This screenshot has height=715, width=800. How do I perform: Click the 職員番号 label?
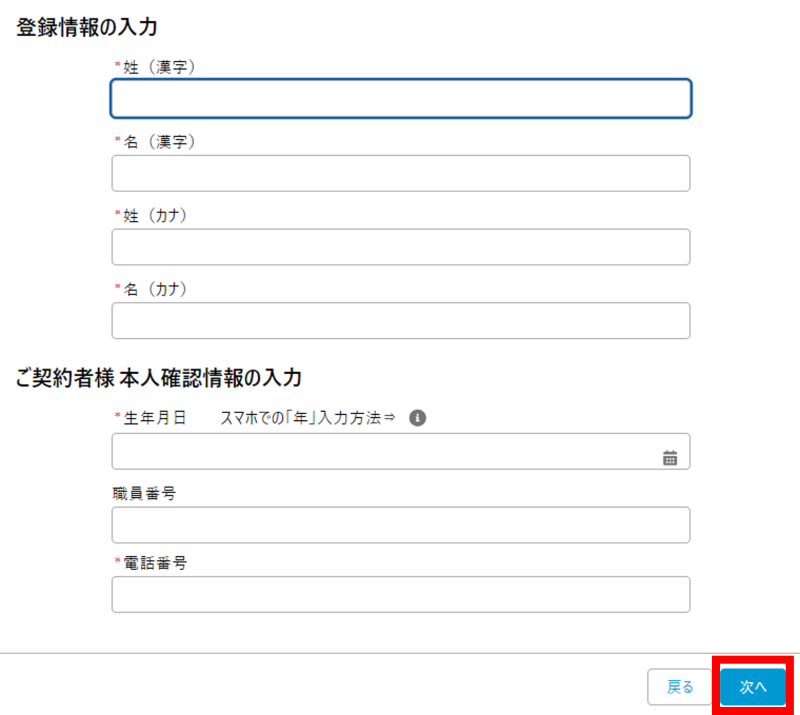[x=145, y=492]
